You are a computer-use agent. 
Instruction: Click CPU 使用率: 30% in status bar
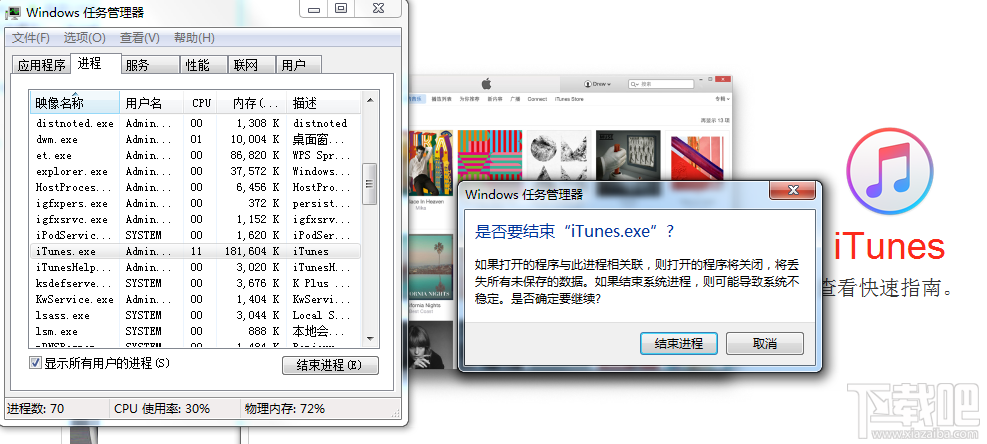click(162, 409)
